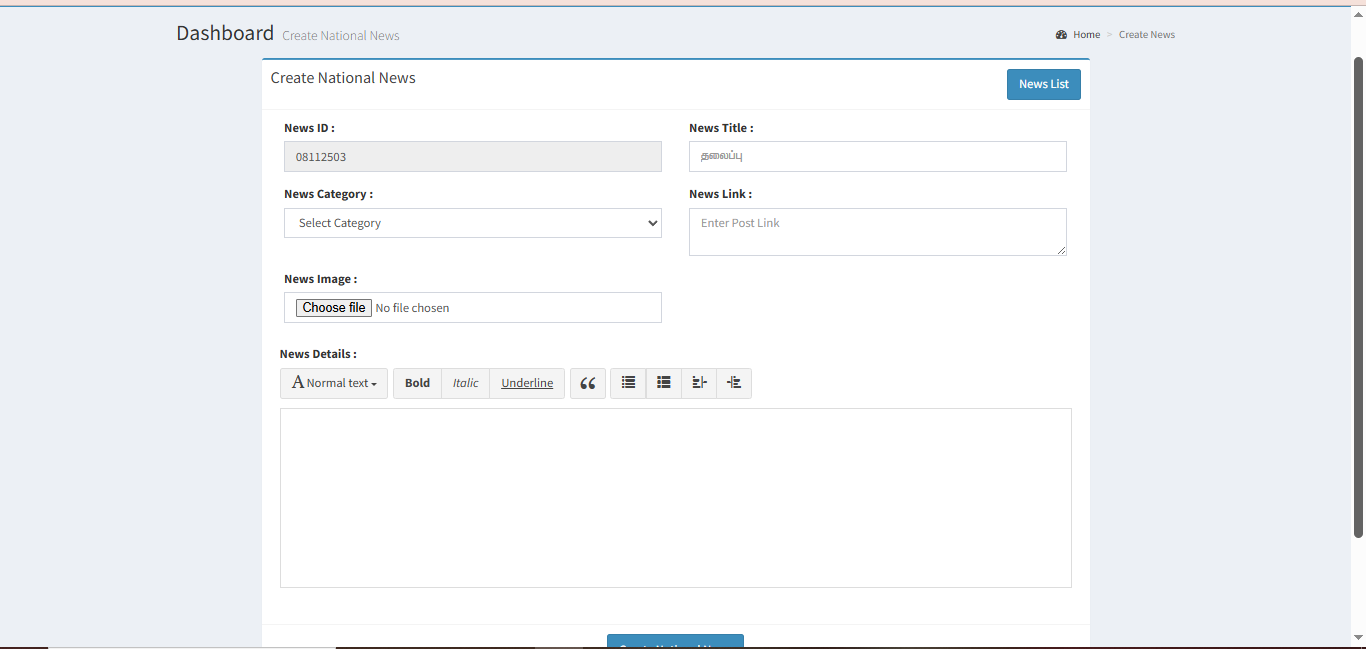
Task: Toggle Underline formatting in News Details
Action: tap(527, 383)
